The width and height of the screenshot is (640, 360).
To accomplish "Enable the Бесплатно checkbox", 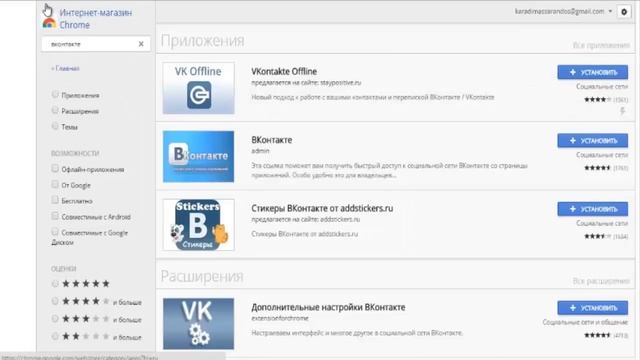I will point(55,200).
